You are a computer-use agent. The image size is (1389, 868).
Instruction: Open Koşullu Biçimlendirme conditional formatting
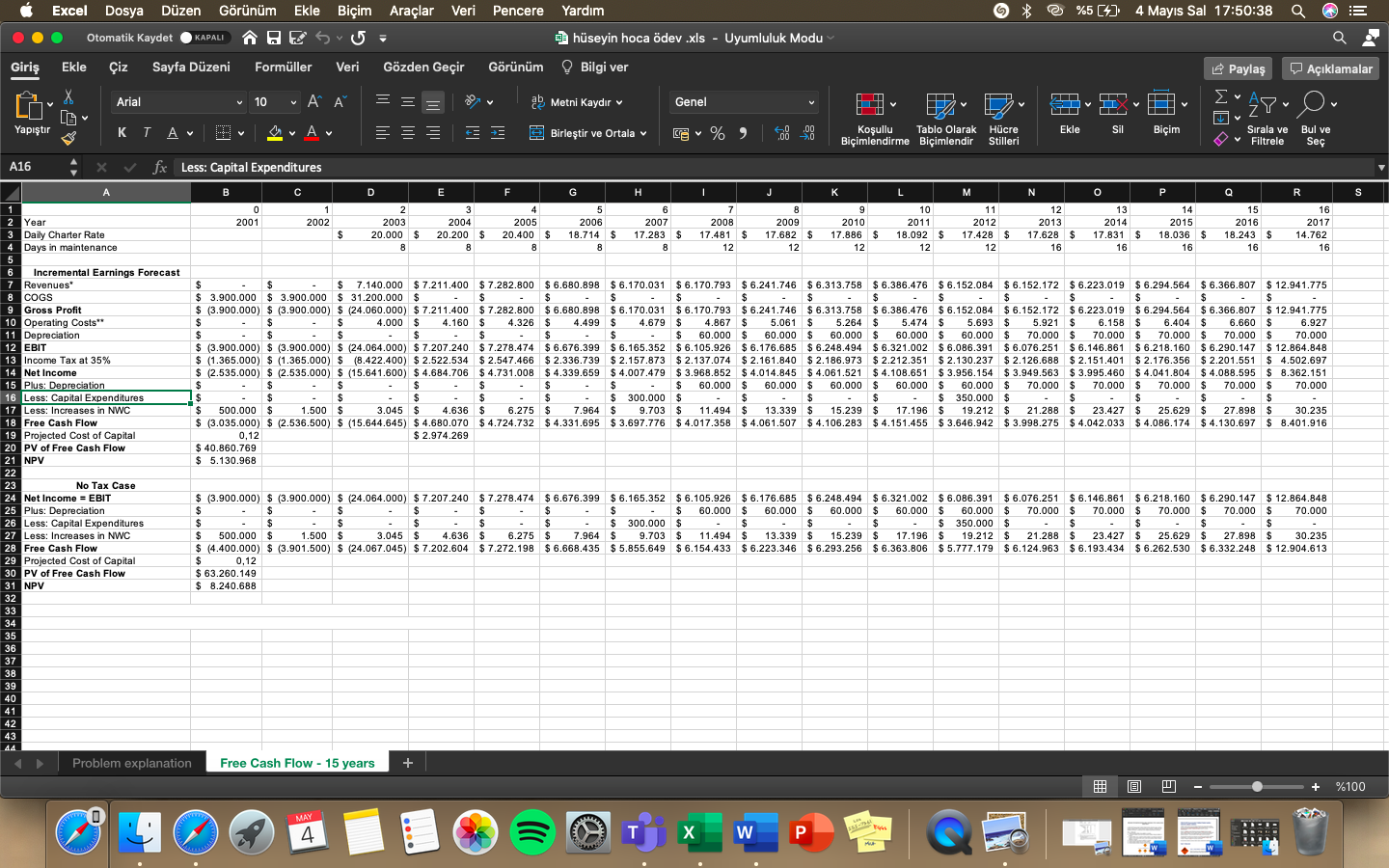(875, 119)
